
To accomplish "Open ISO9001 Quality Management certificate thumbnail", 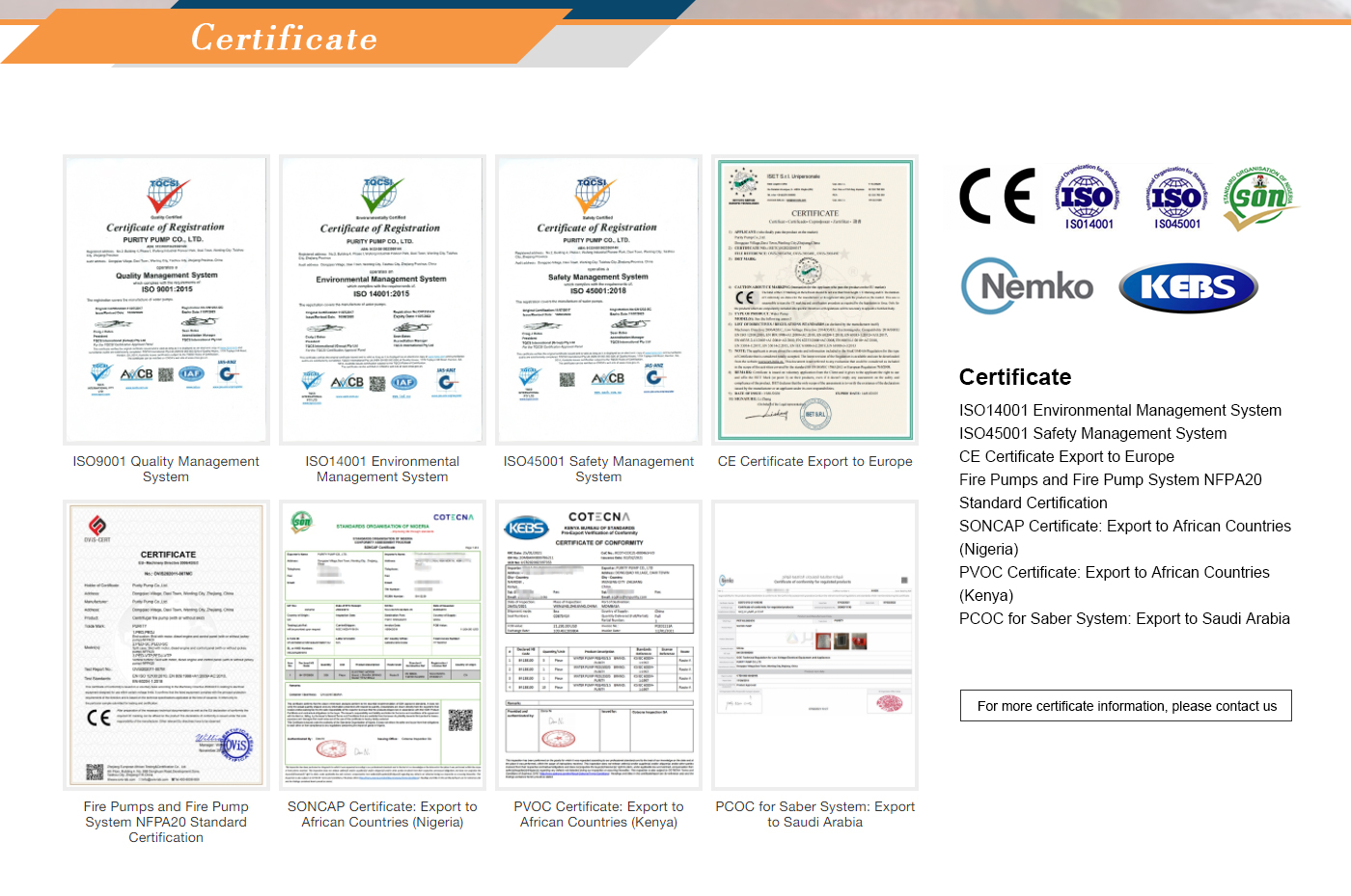I will (x=166, y=299).
